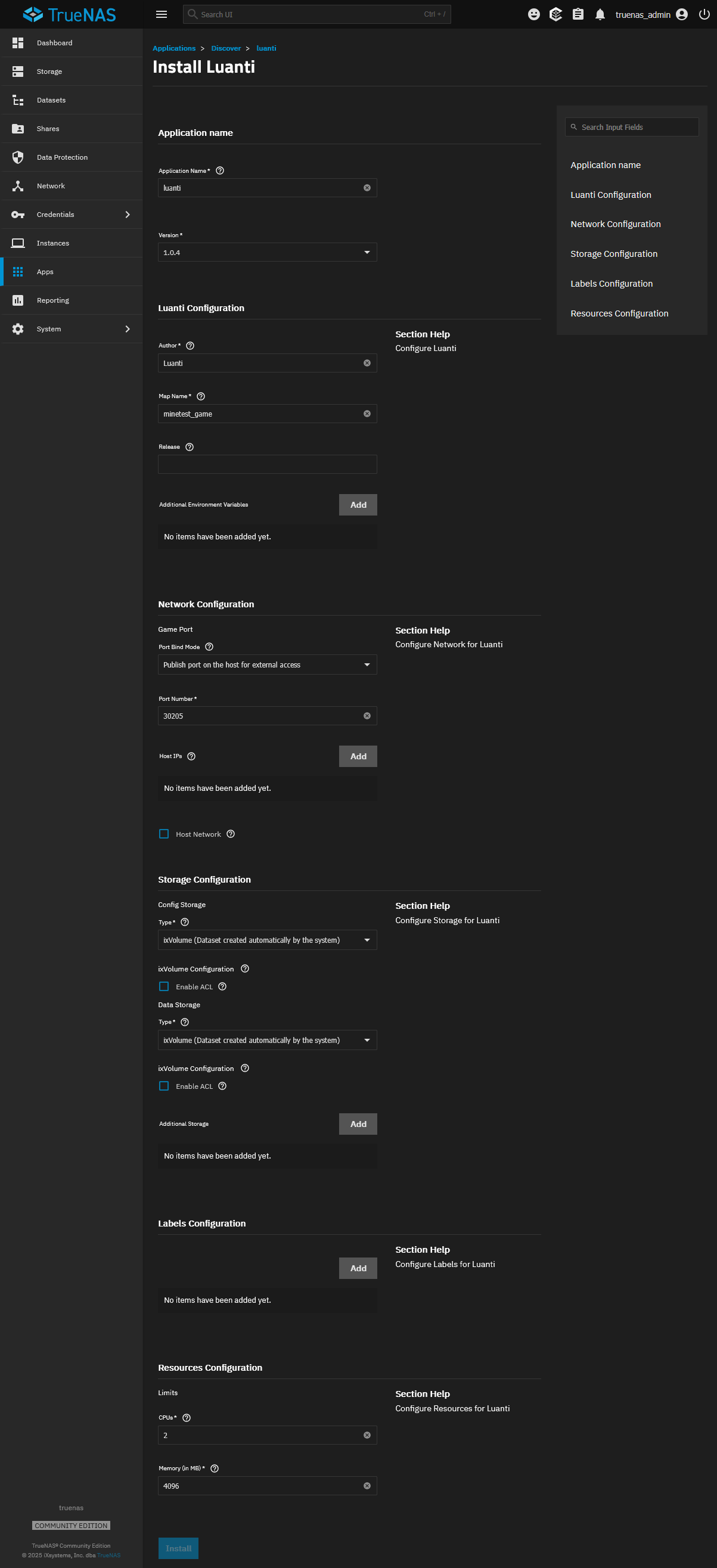Go to Reporting in the sidebar
This screenshot has height=1568, width=717.
click(x=72, y=300)
